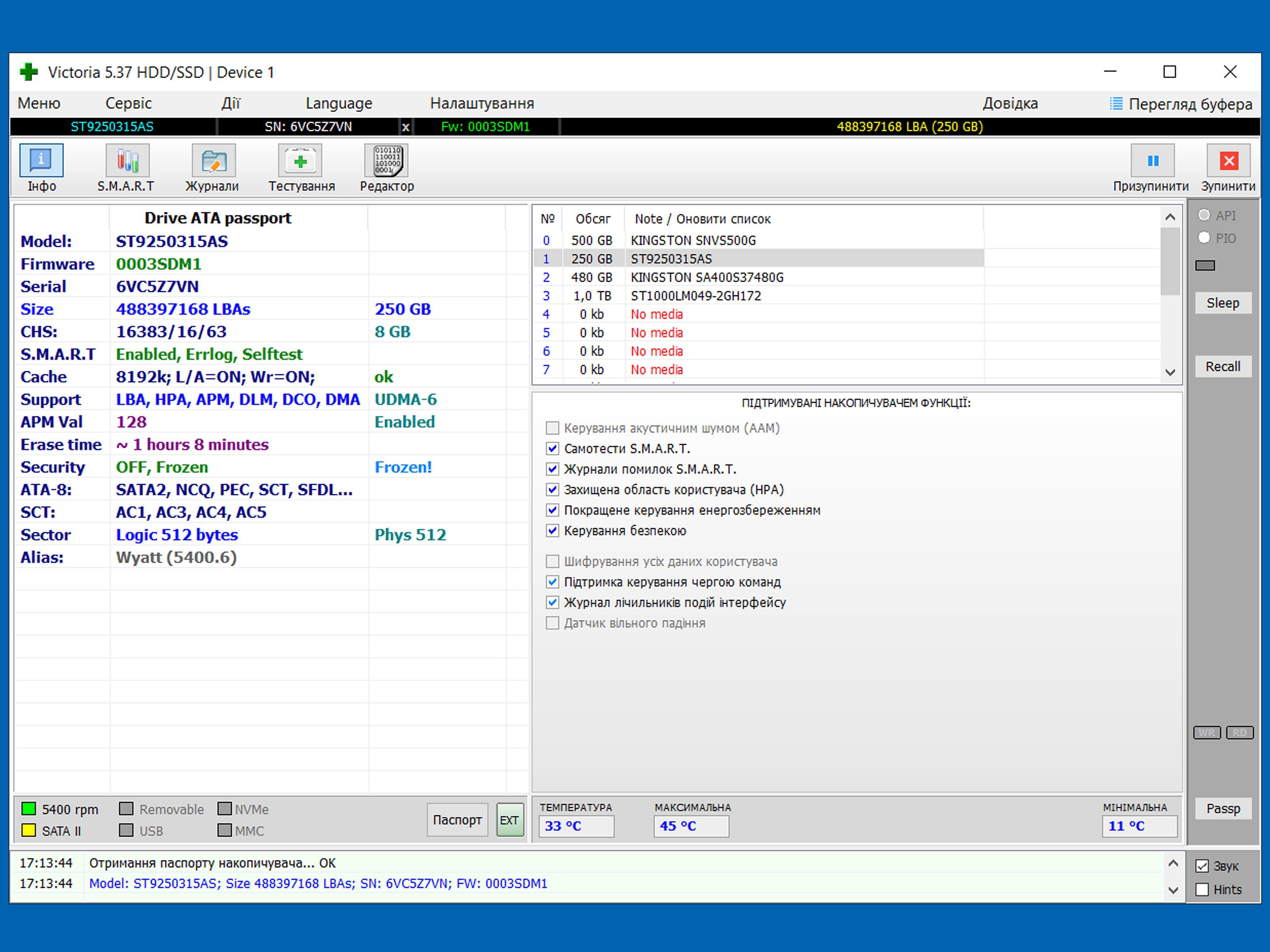Click log panel scroll up arrow
Image resolution: width=1270 pixels, height=952 pixels.
point(1173,864)
